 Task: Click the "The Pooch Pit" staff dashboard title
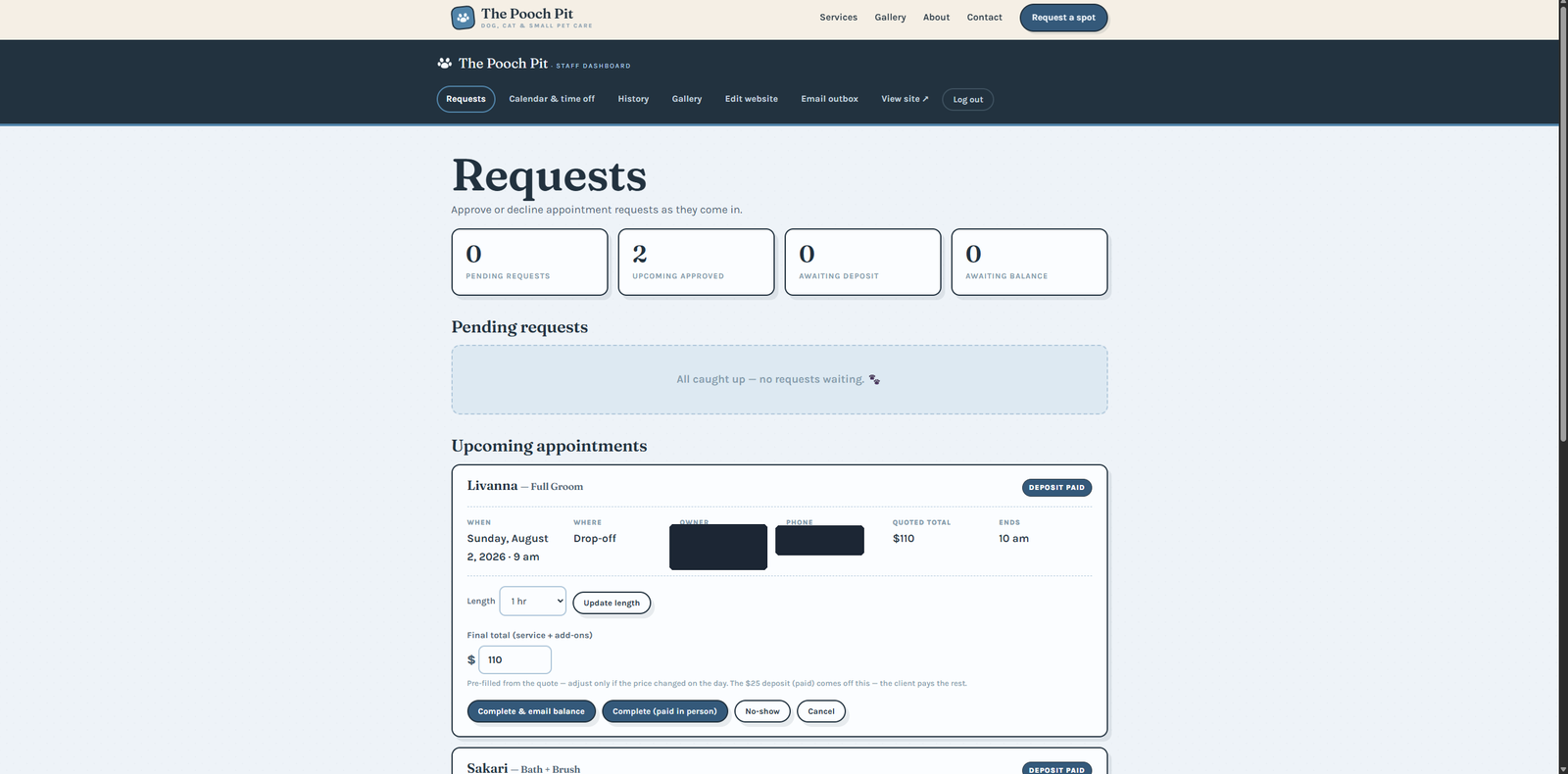click(x=504, y=64)
